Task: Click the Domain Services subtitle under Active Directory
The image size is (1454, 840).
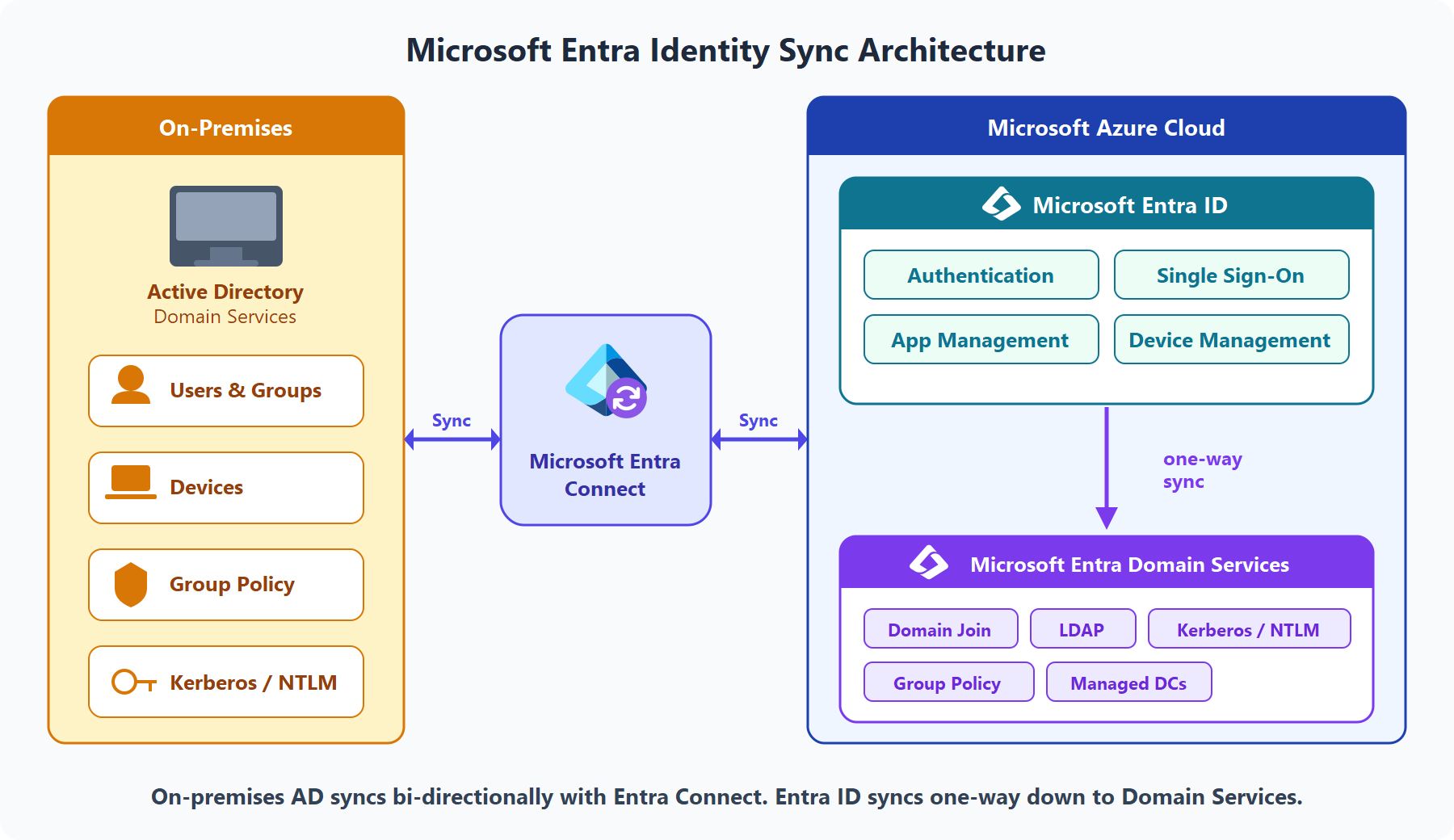Action: click(225, 317)
